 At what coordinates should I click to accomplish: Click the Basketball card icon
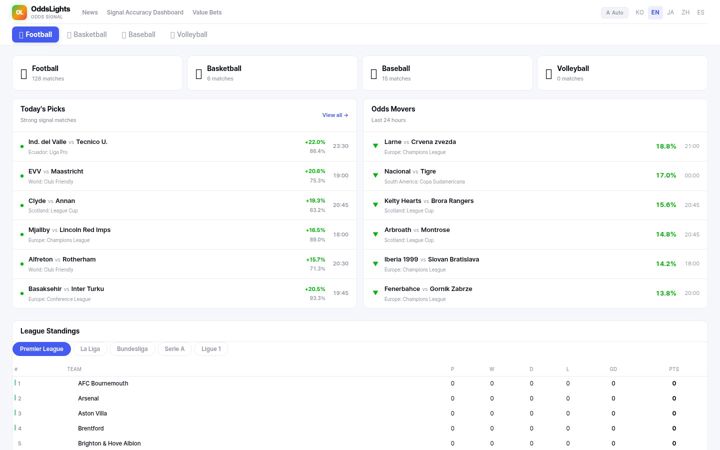click(x=199, y=73)
